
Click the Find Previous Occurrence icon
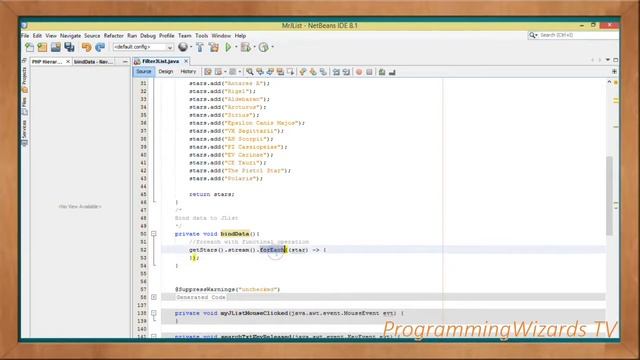(260, 72)
